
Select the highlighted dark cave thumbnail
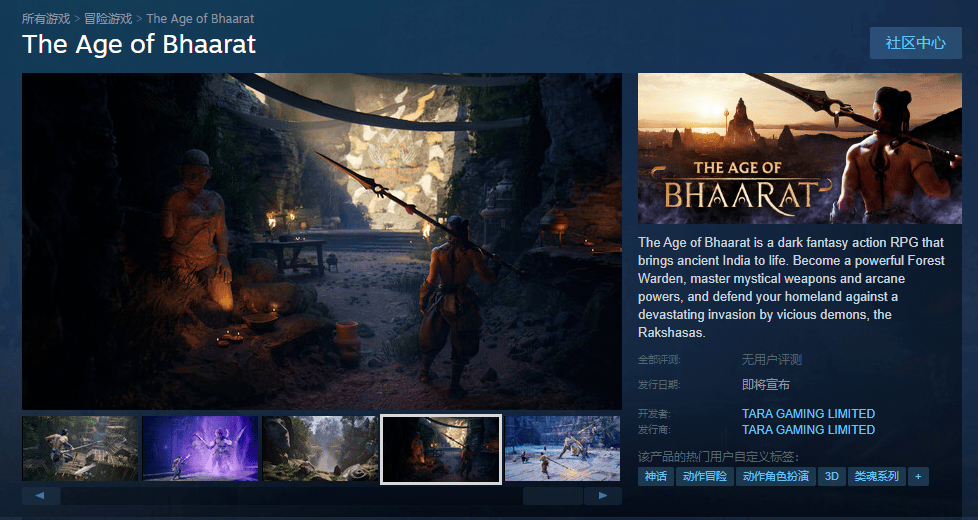pyautogui.click(x=440, y=449)
